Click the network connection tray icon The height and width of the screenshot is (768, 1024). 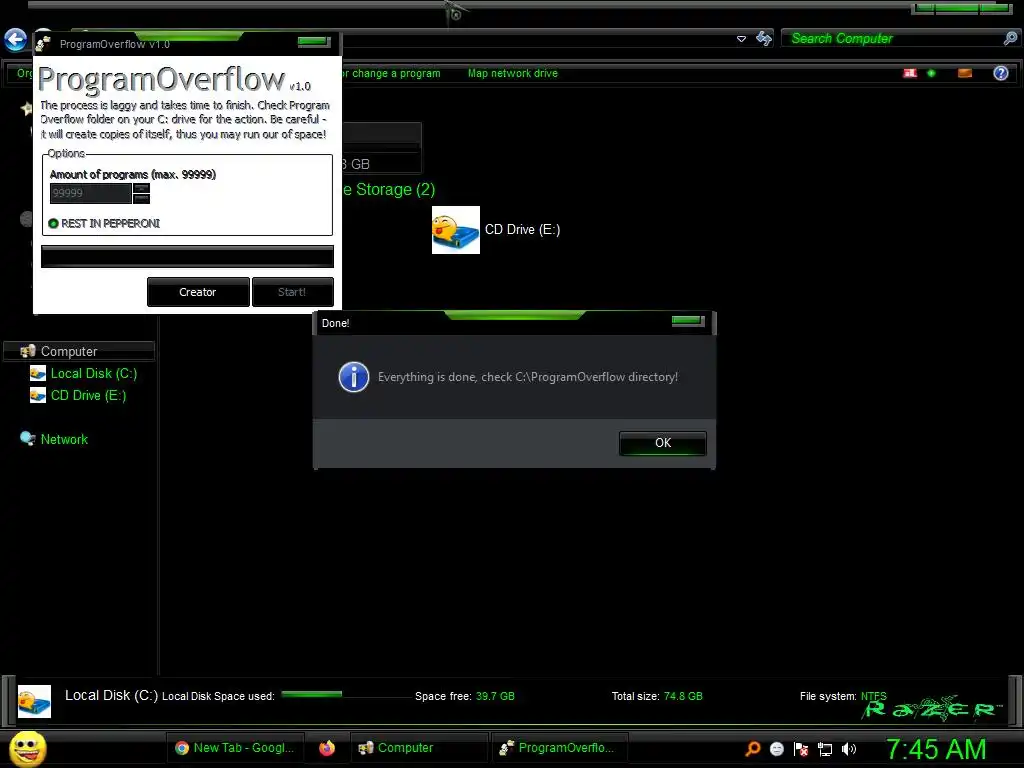(825, 750)
